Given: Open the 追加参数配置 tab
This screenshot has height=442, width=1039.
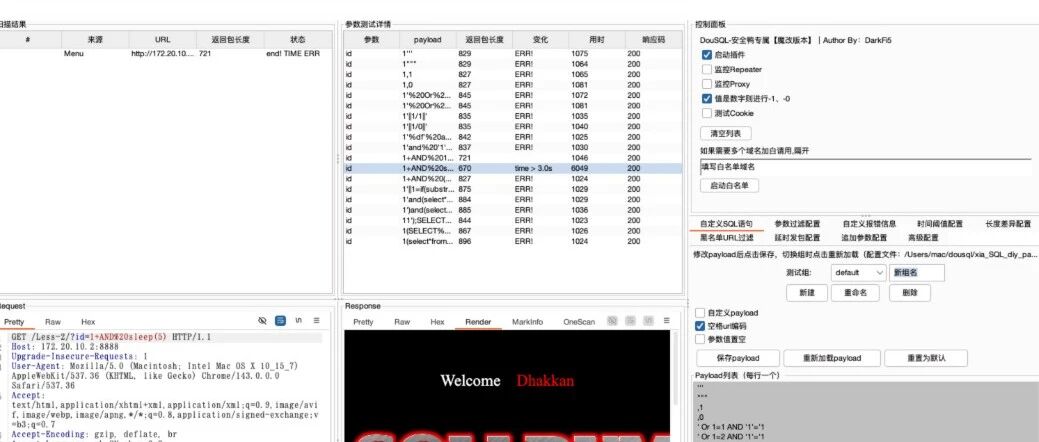Looking at the screenshot, I should point(864,237).
